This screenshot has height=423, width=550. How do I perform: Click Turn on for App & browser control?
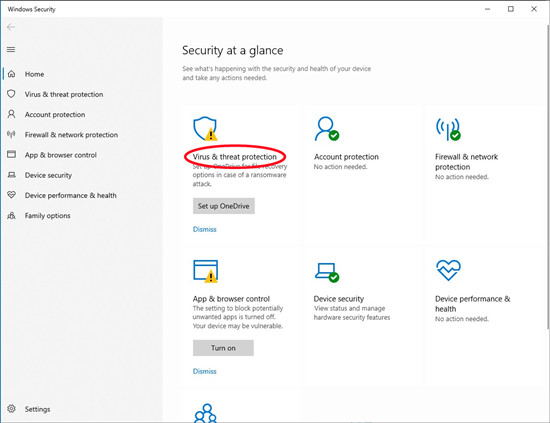pyautogui.click(x=223, y=348)
